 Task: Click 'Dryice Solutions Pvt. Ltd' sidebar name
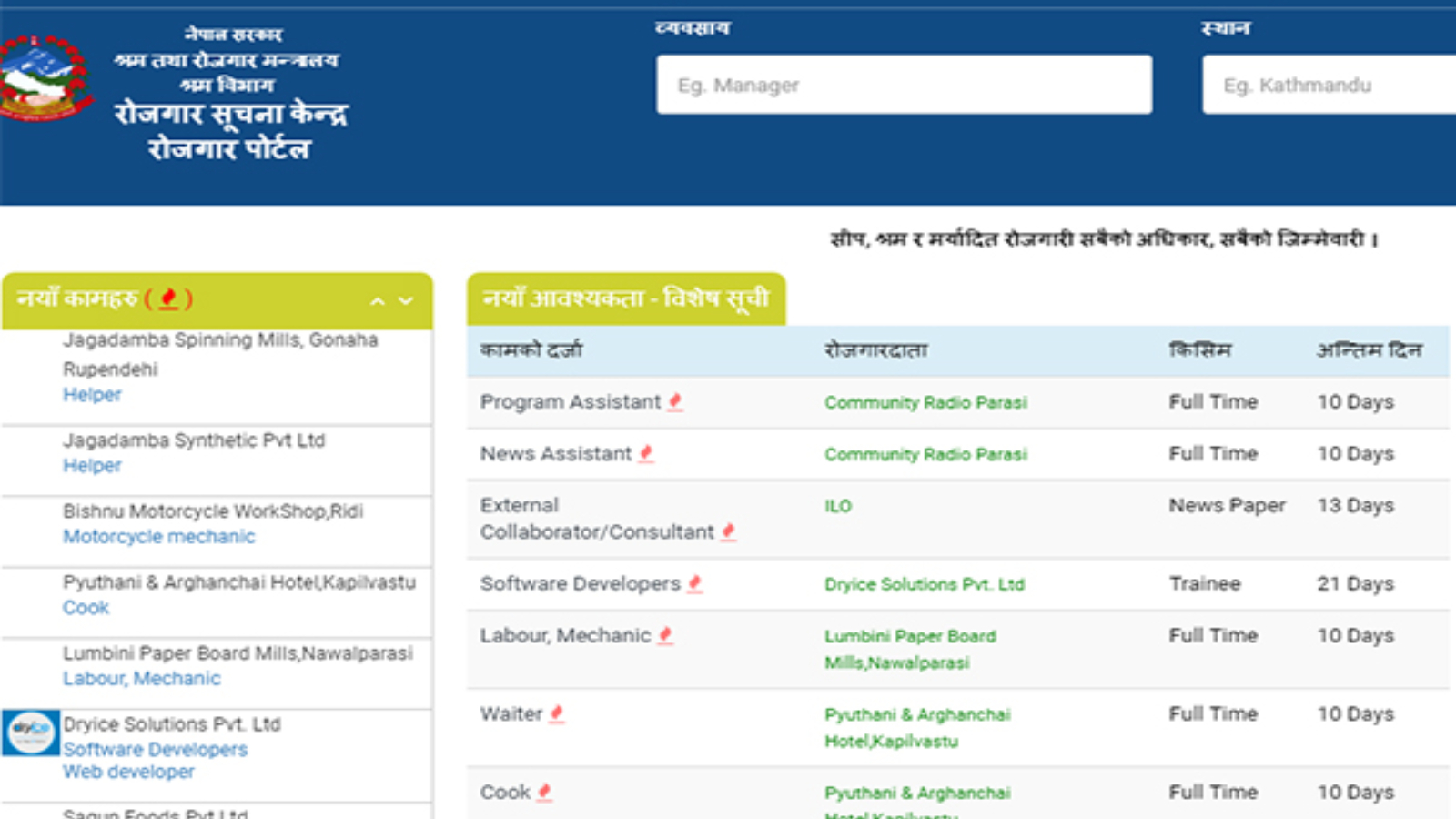[172, 723]
